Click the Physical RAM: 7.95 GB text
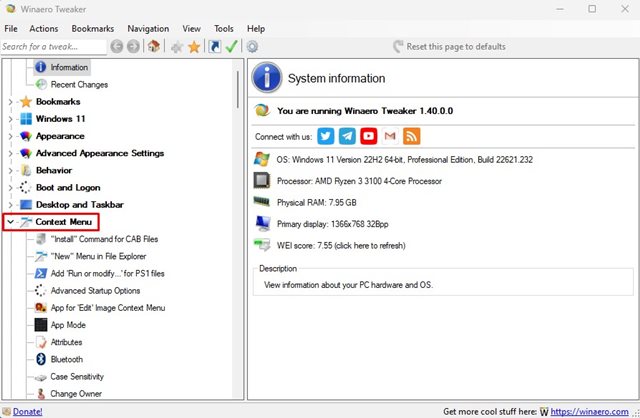 click(x=317, y=202)
